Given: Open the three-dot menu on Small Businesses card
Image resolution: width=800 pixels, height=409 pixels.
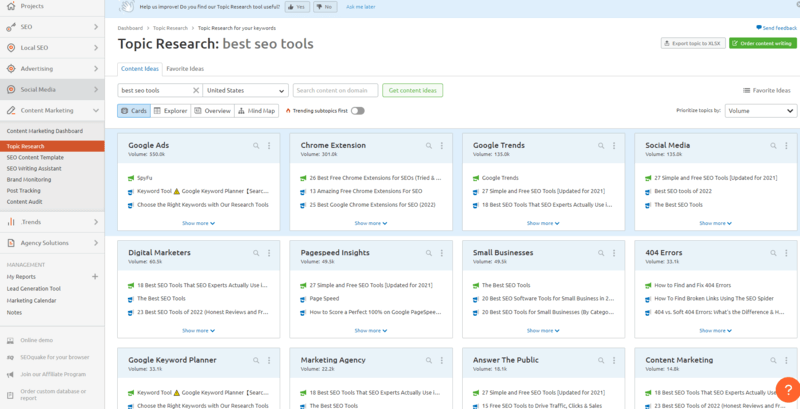Looking at the screenshot, I should [x=614, y=253].
